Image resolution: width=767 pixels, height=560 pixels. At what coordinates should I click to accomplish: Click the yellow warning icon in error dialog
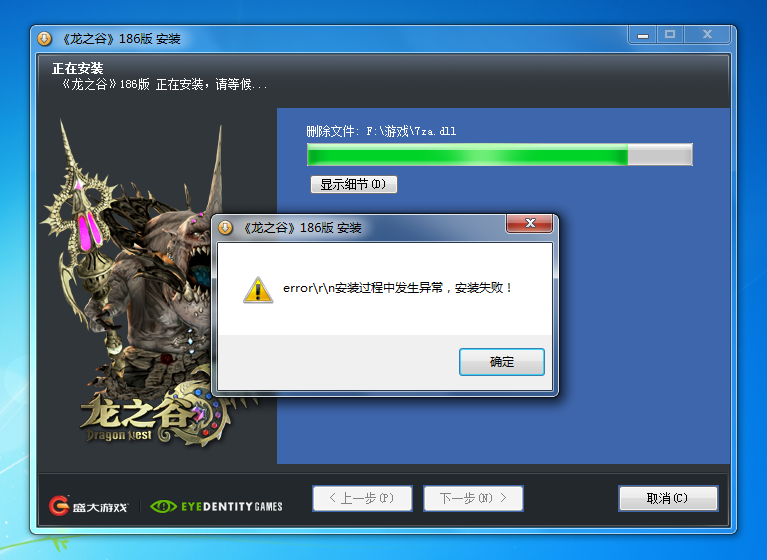[258, 289]
